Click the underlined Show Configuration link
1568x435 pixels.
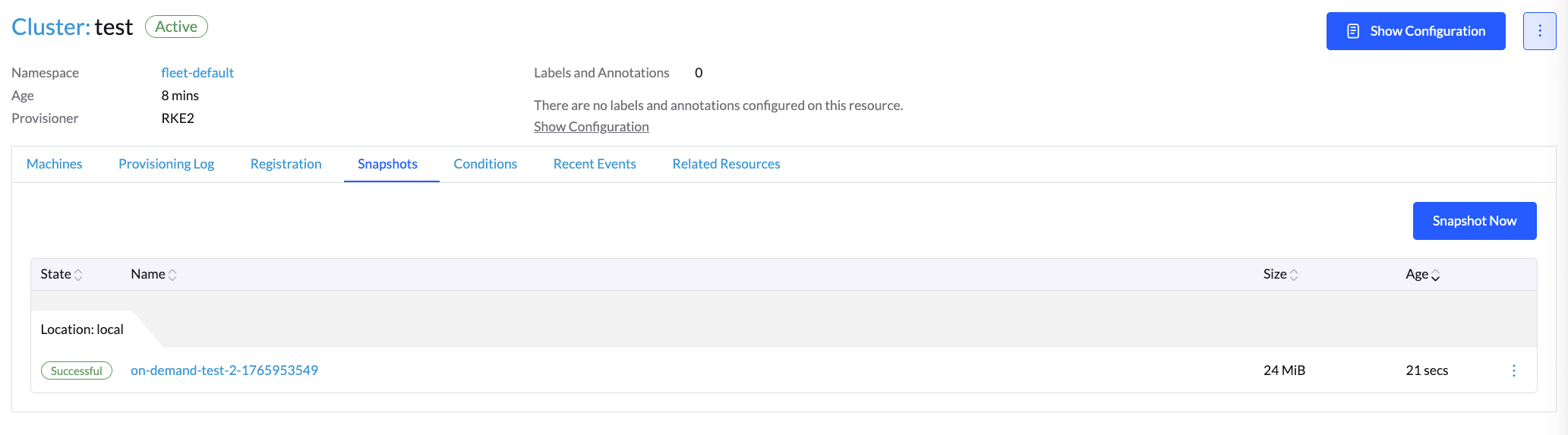[591, 127]
